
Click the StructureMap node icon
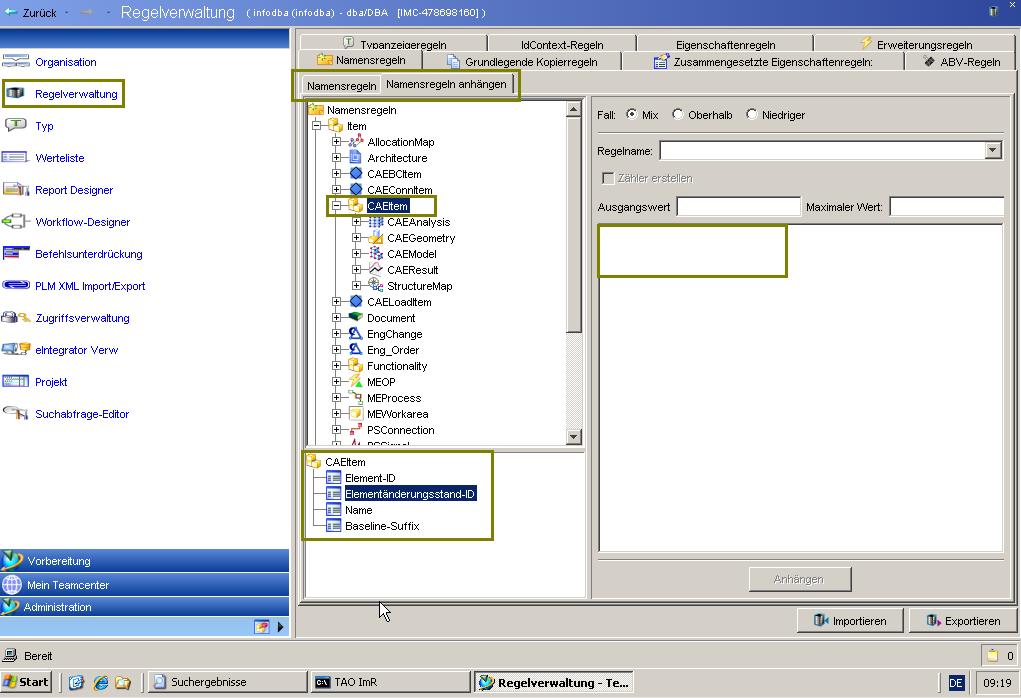pyautogui.click(x=376, y=285)
